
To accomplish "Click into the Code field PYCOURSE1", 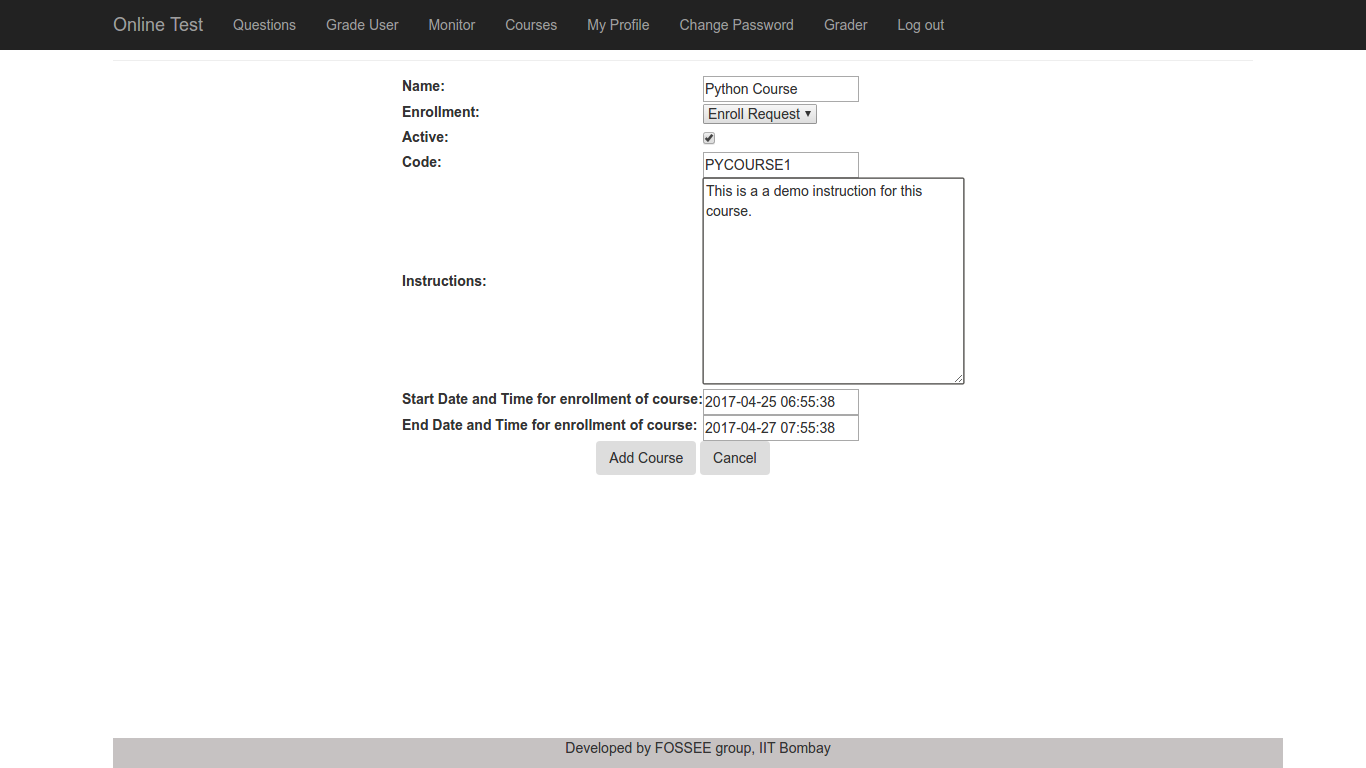I will coord(780,165).
